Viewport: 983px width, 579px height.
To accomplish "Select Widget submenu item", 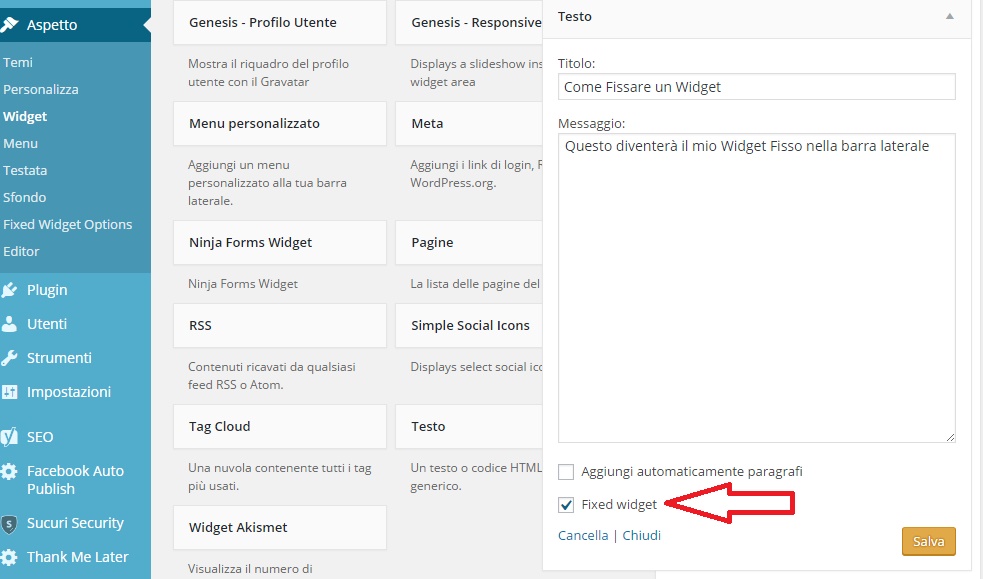I will point(25,116).
